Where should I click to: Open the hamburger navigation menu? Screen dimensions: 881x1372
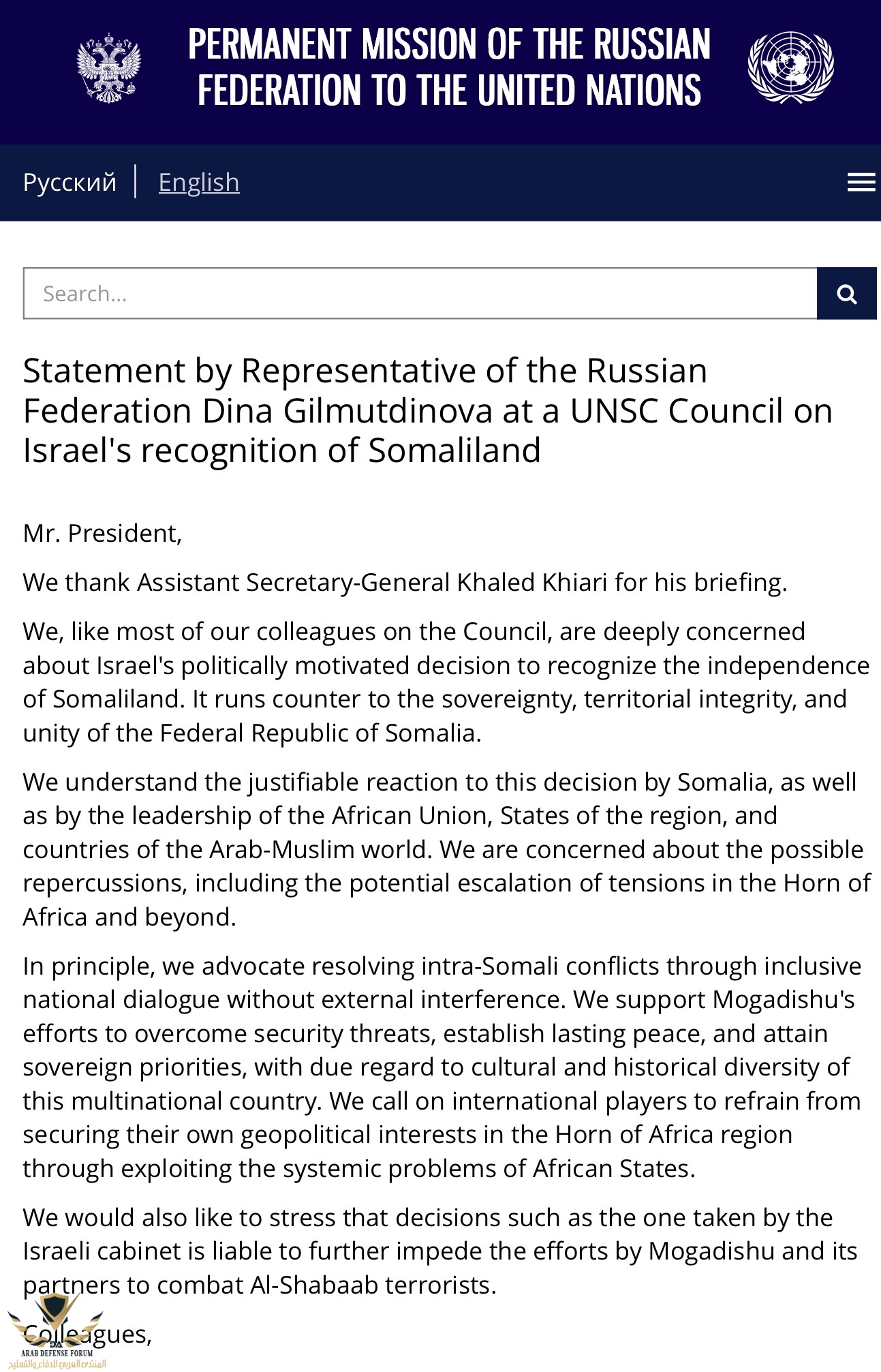tap(861, 182)
